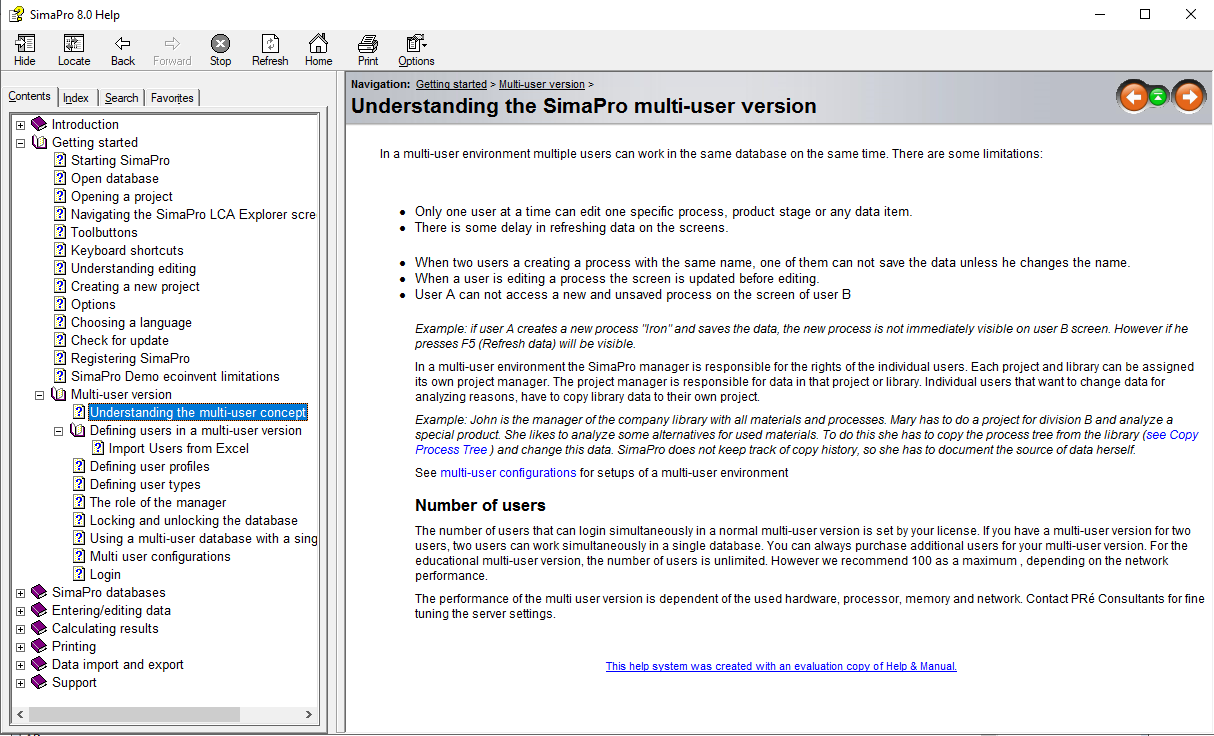Viewport: 1214px width, 736px height.
Task: Open the Defining user types topic
Action: click(145, 485)
